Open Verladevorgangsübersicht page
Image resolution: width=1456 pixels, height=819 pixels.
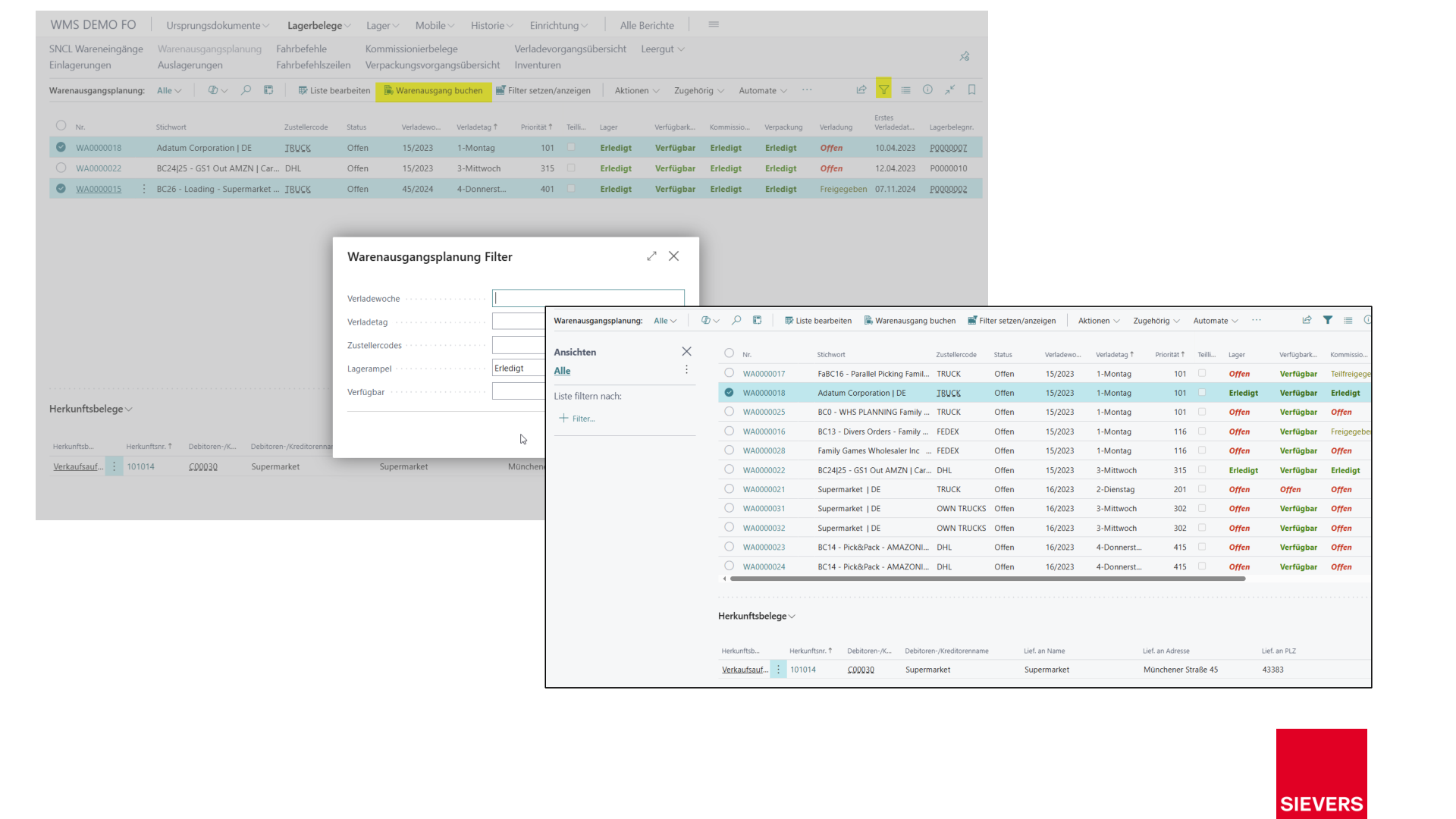pyautogui.click(x=570, y=49)
